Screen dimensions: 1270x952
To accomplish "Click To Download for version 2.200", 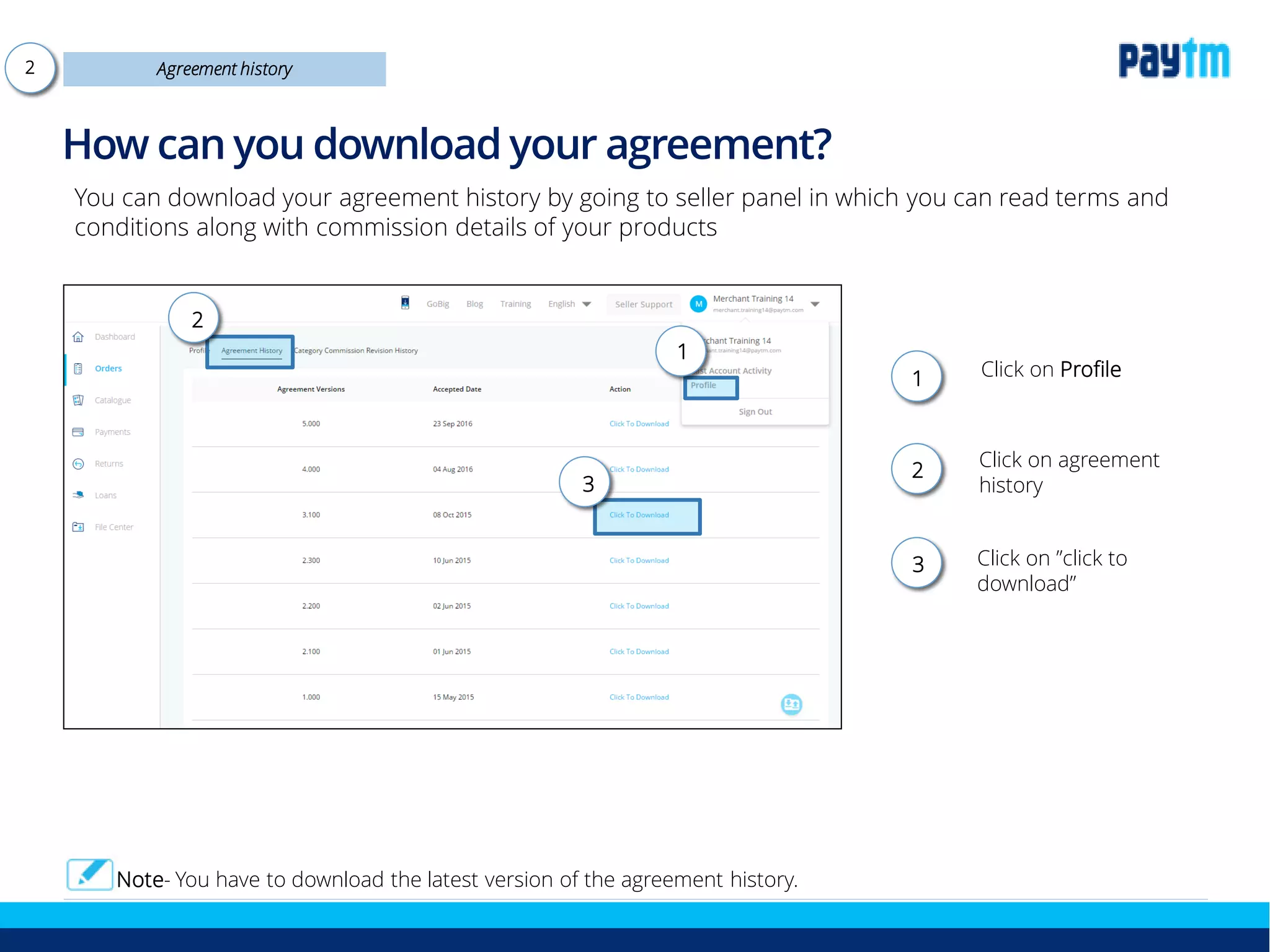I will click(x=639, y=606).
